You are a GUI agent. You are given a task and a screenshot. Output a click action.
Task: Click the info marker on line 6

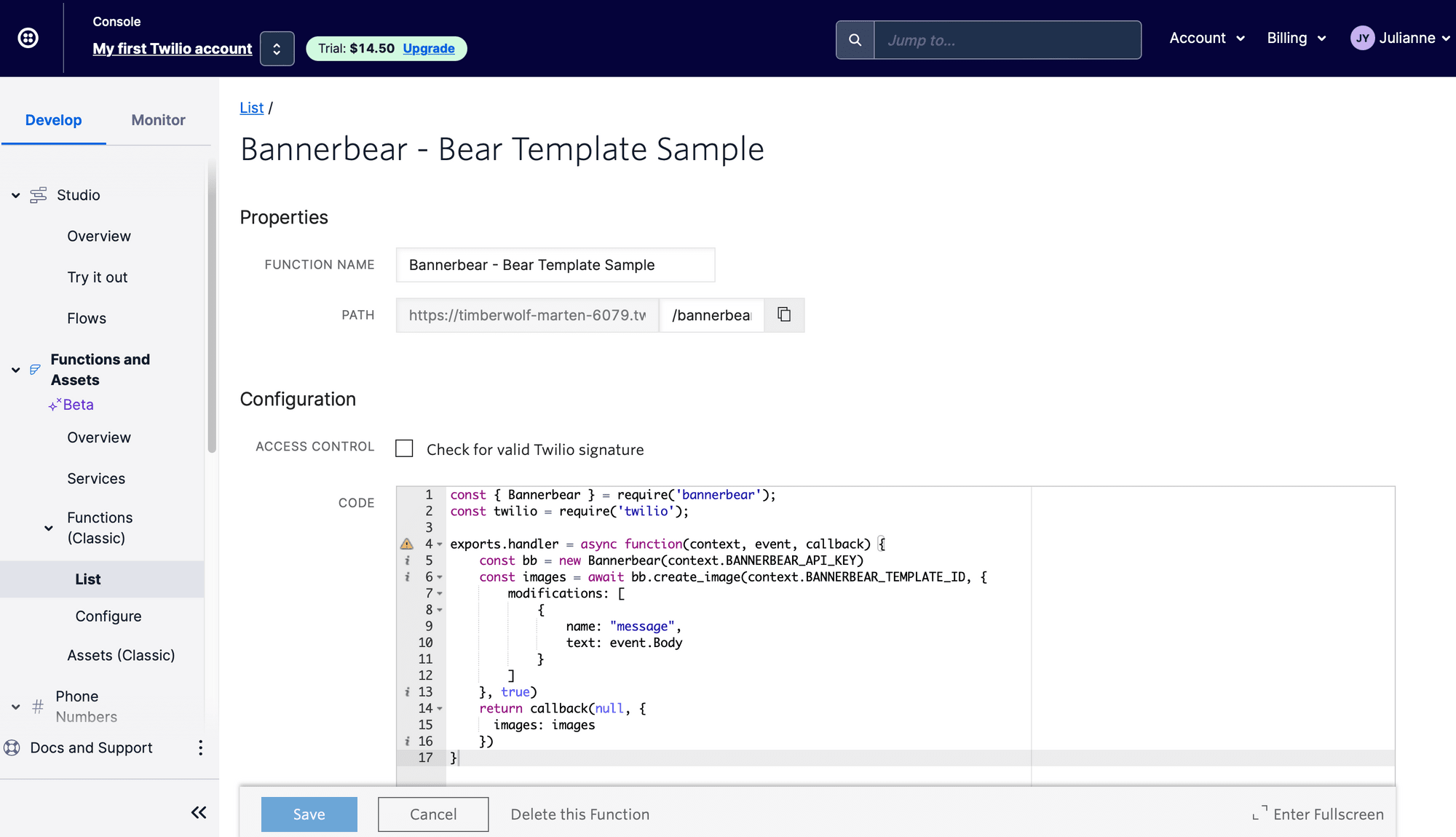click(x=407, y=577)
